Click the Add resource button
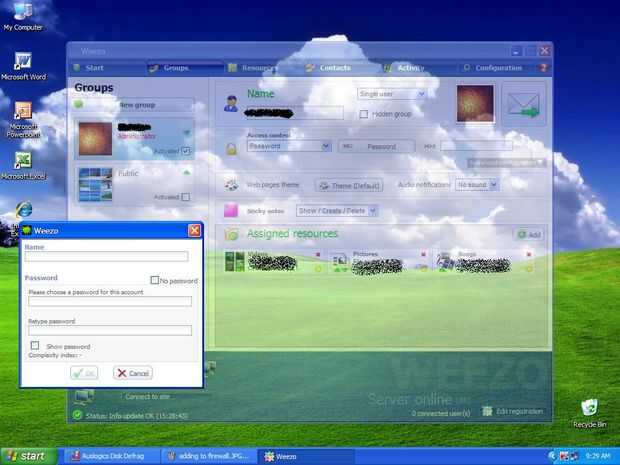 (529, 234)
